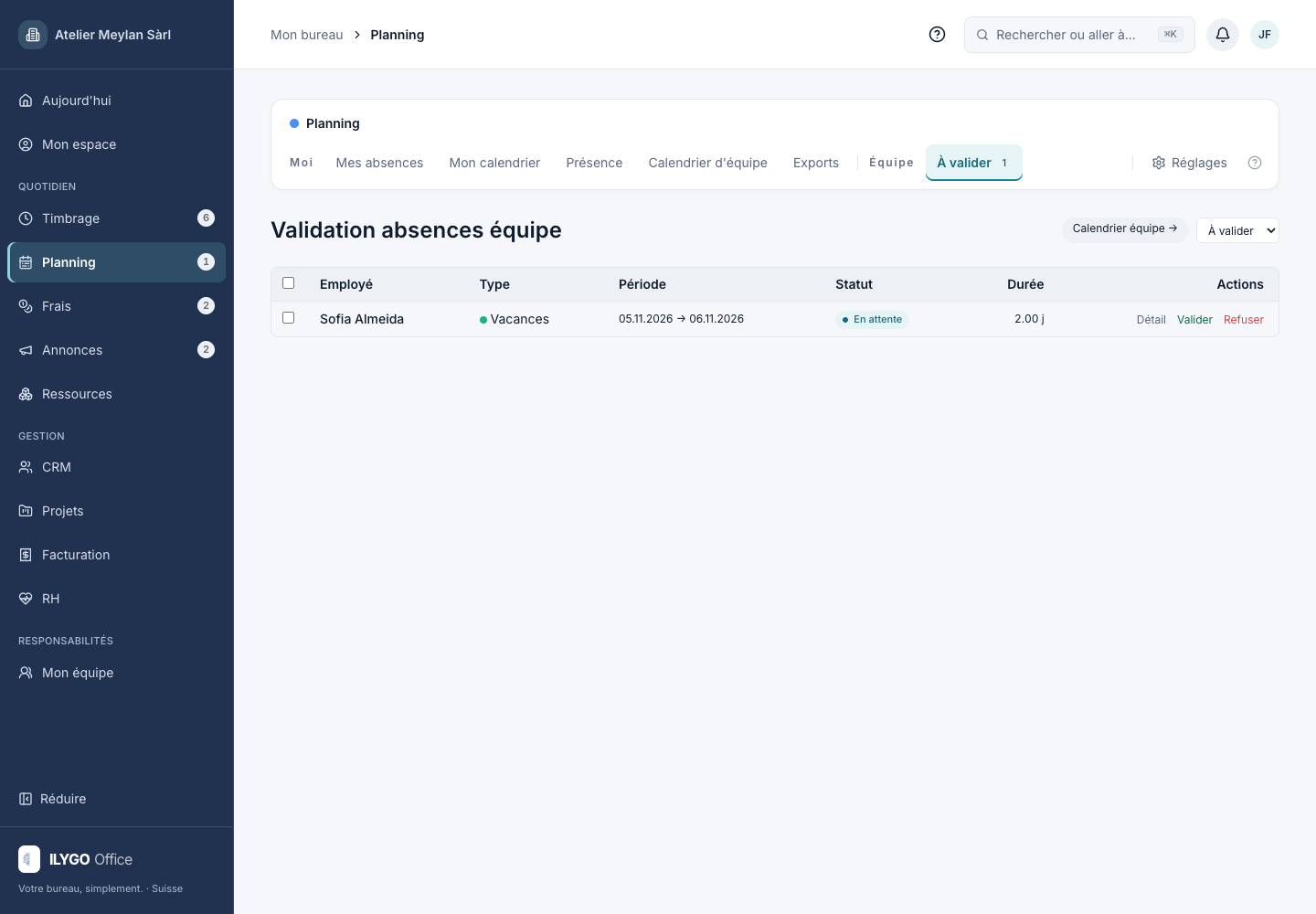Click the Durée column header
Screen dimensions: 1316x914
point(1025,284)
